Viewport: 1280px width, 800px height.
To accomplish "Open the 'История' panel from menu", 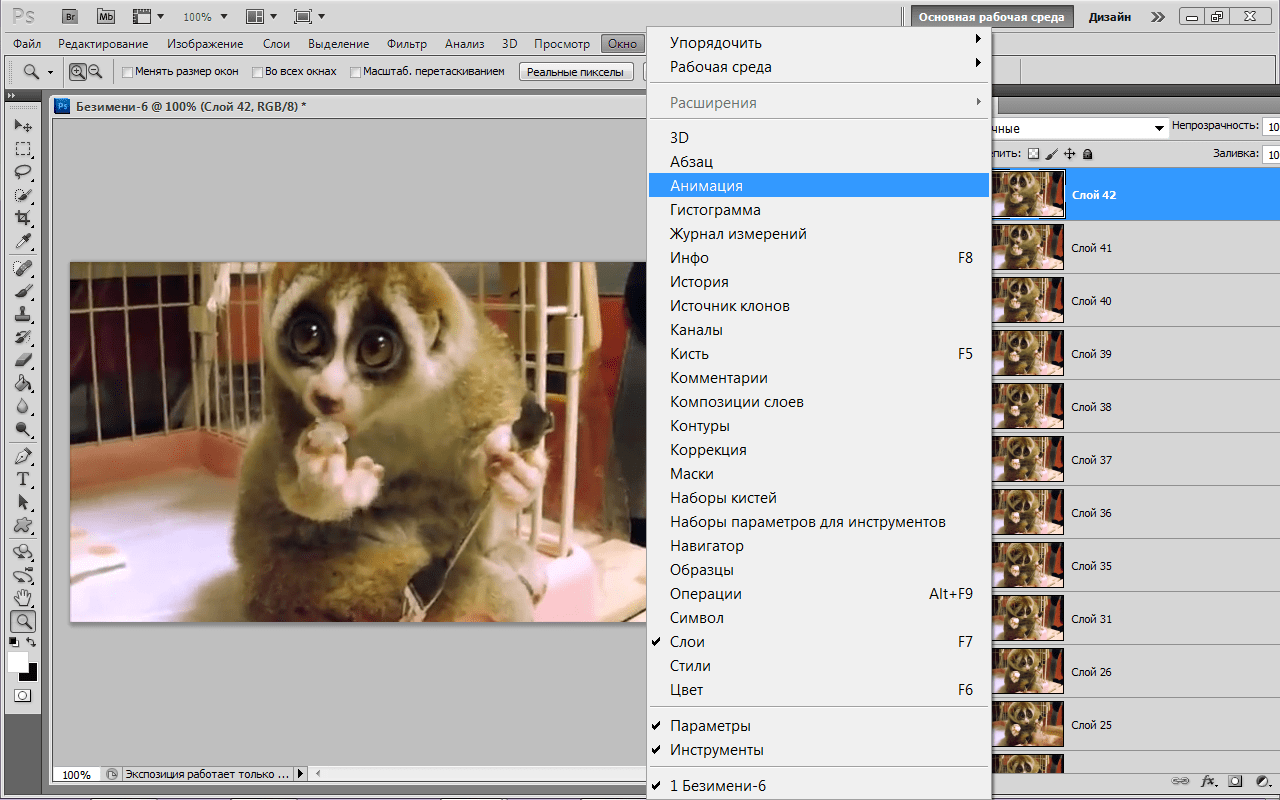I will tap(819, 282).
